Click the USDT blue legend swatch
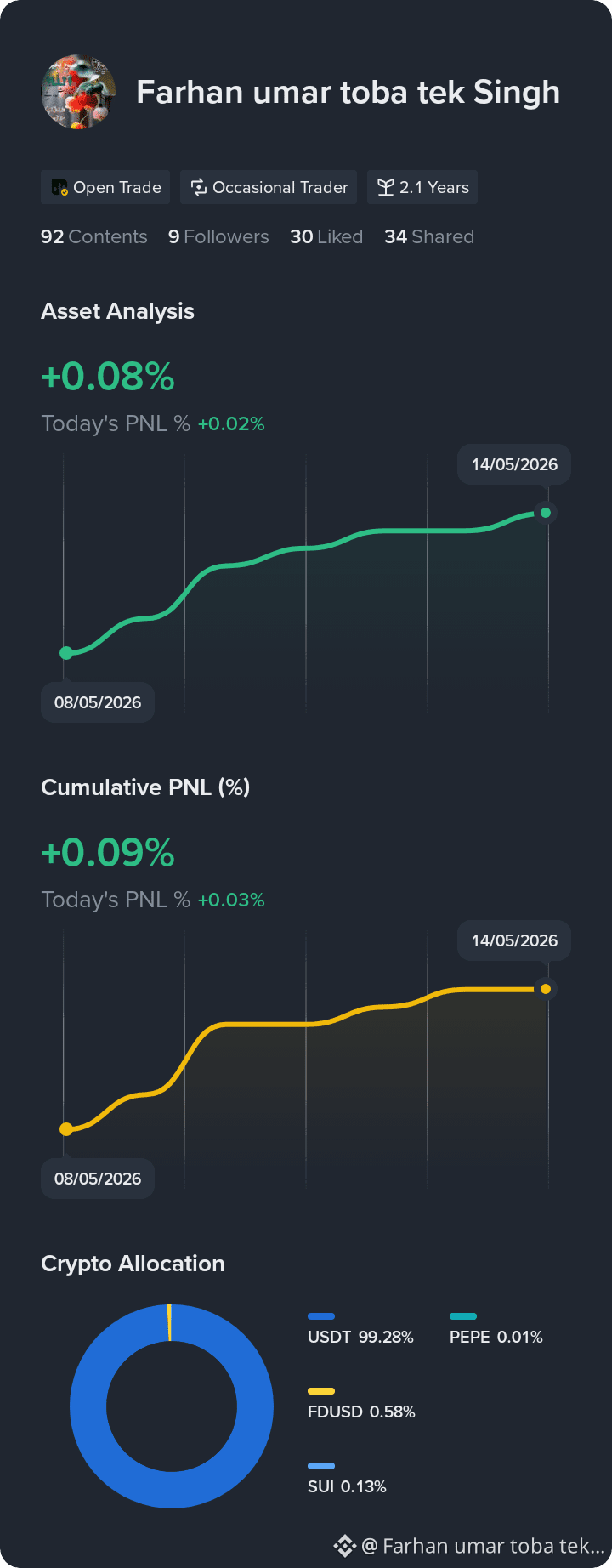The height and width of the screenshot is (1568, 612). 321,1316
